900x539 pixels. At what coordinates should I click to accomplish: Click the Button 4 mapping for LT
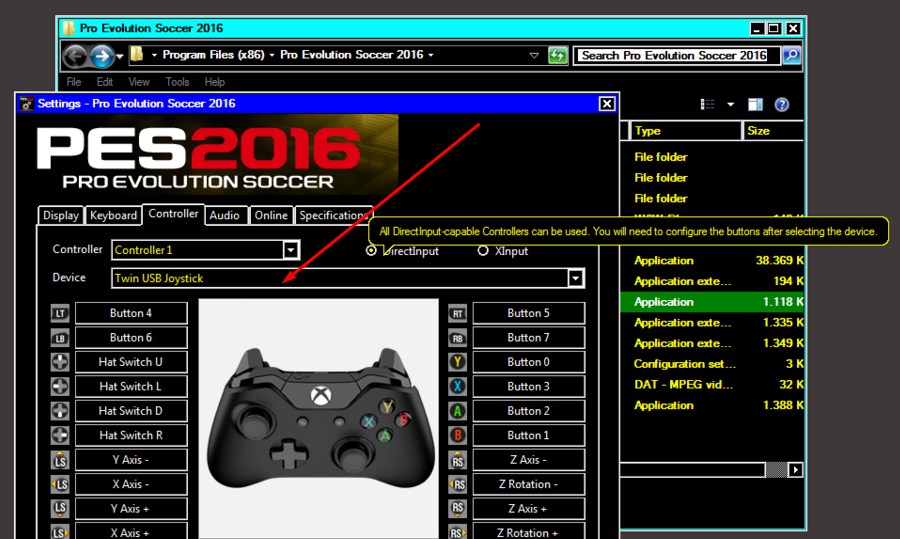click(131, 313)
